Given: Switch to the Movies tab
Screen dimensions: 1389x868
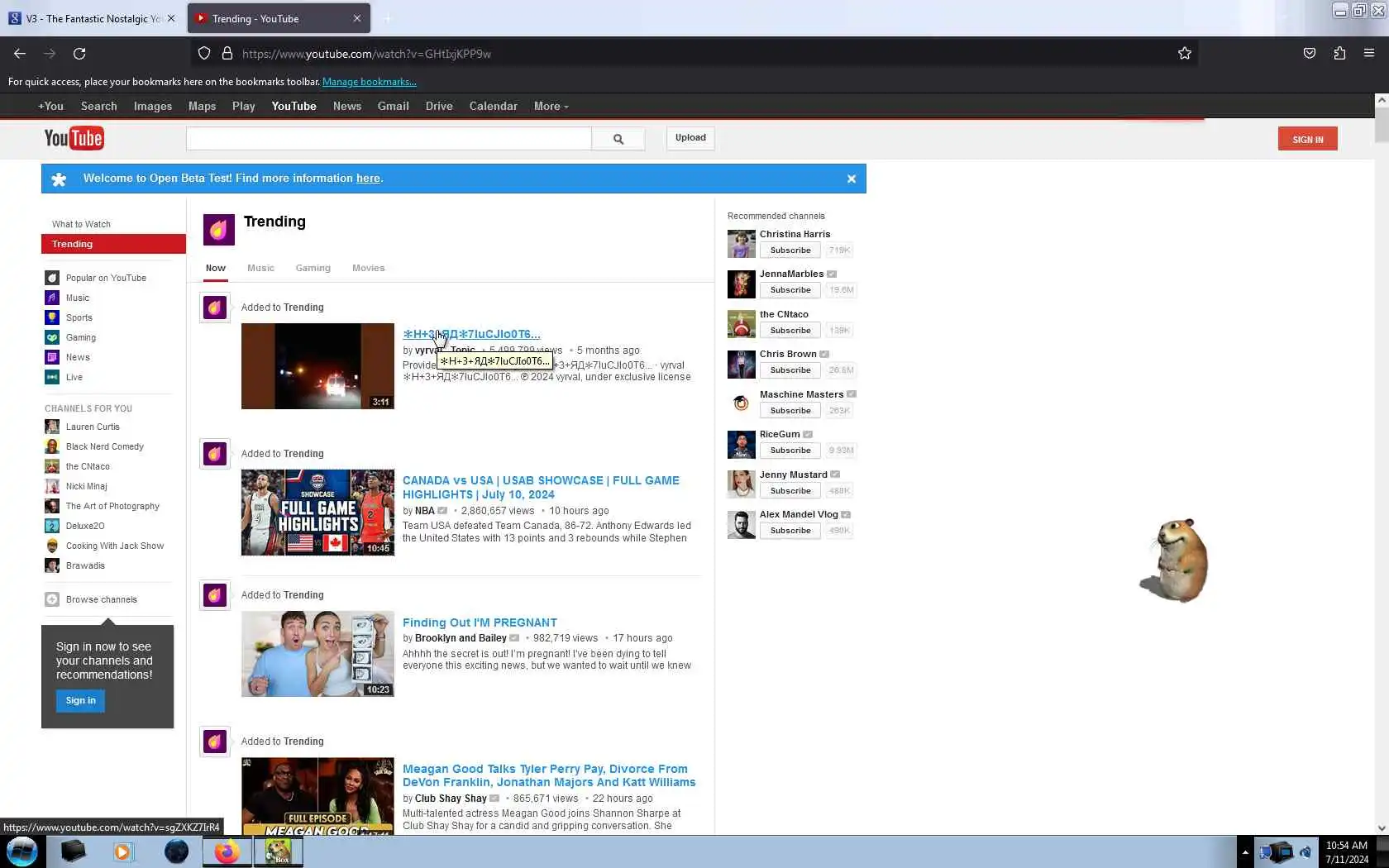Looking at the screenshot, I should [368, 268].
